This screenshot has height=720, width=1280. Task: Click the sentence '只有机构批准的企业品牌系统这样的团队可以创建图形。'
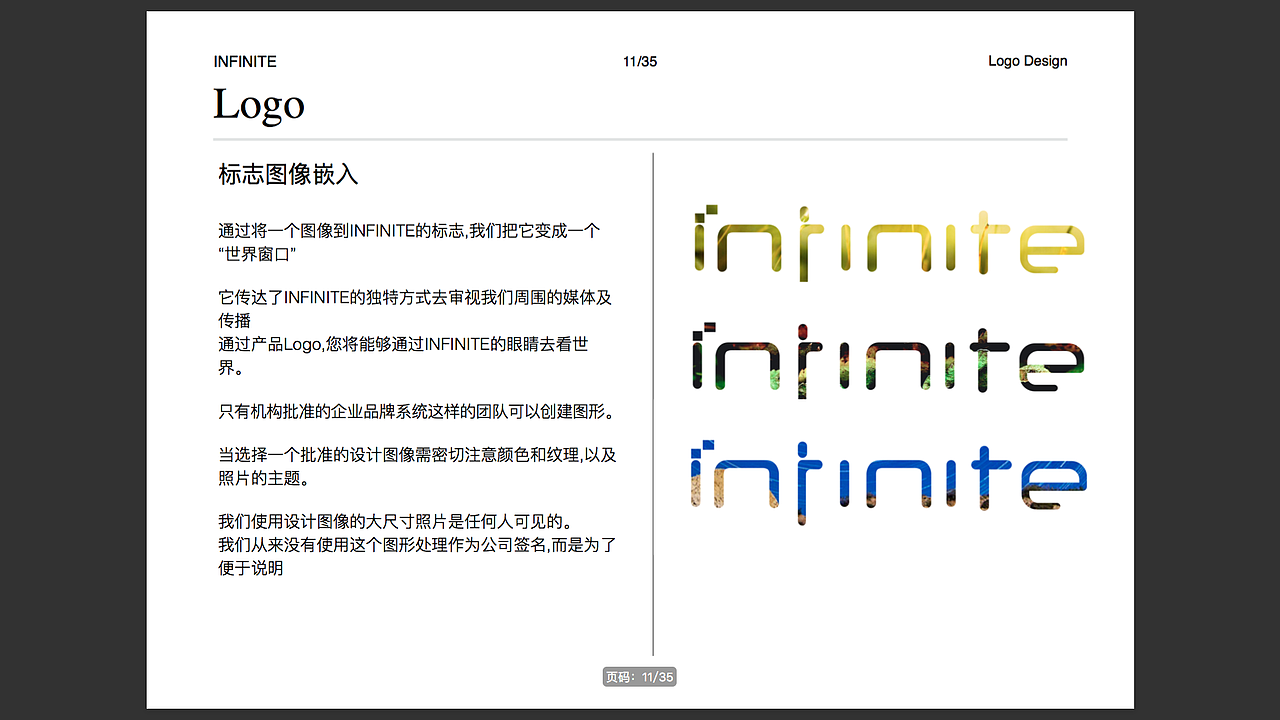416,411
